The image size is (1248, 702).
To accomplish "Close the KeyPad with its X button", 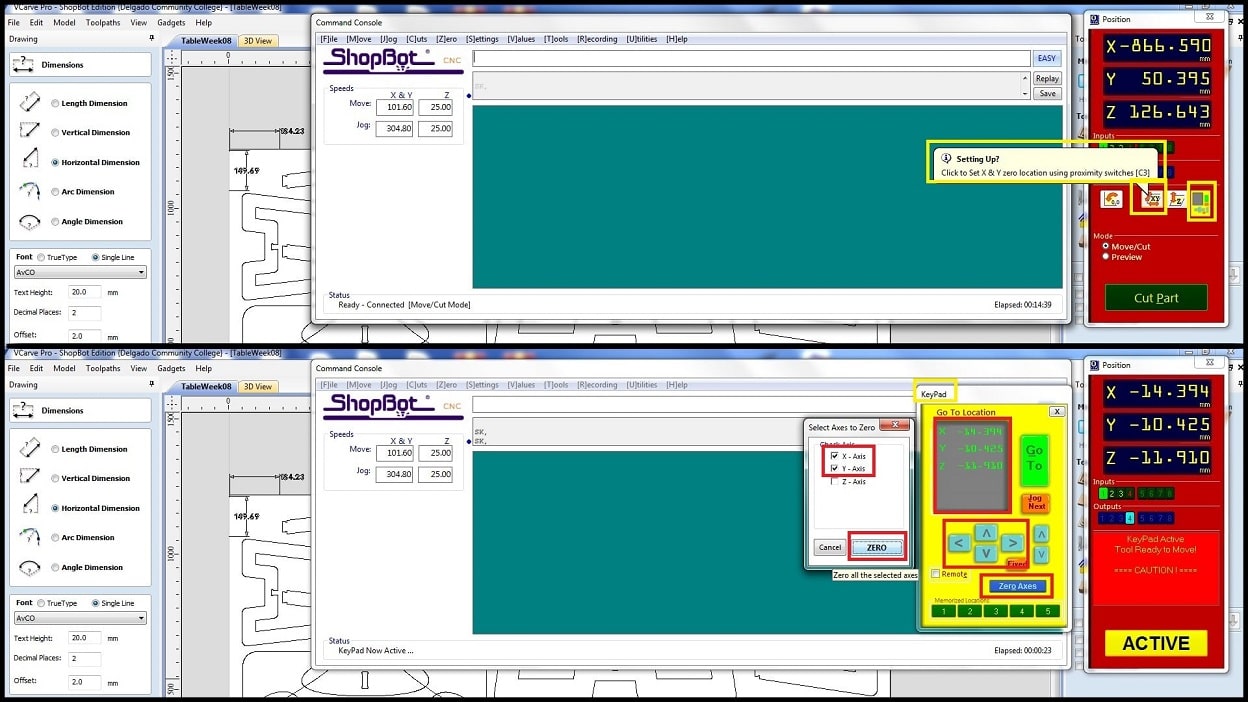I will [1057, 411].
